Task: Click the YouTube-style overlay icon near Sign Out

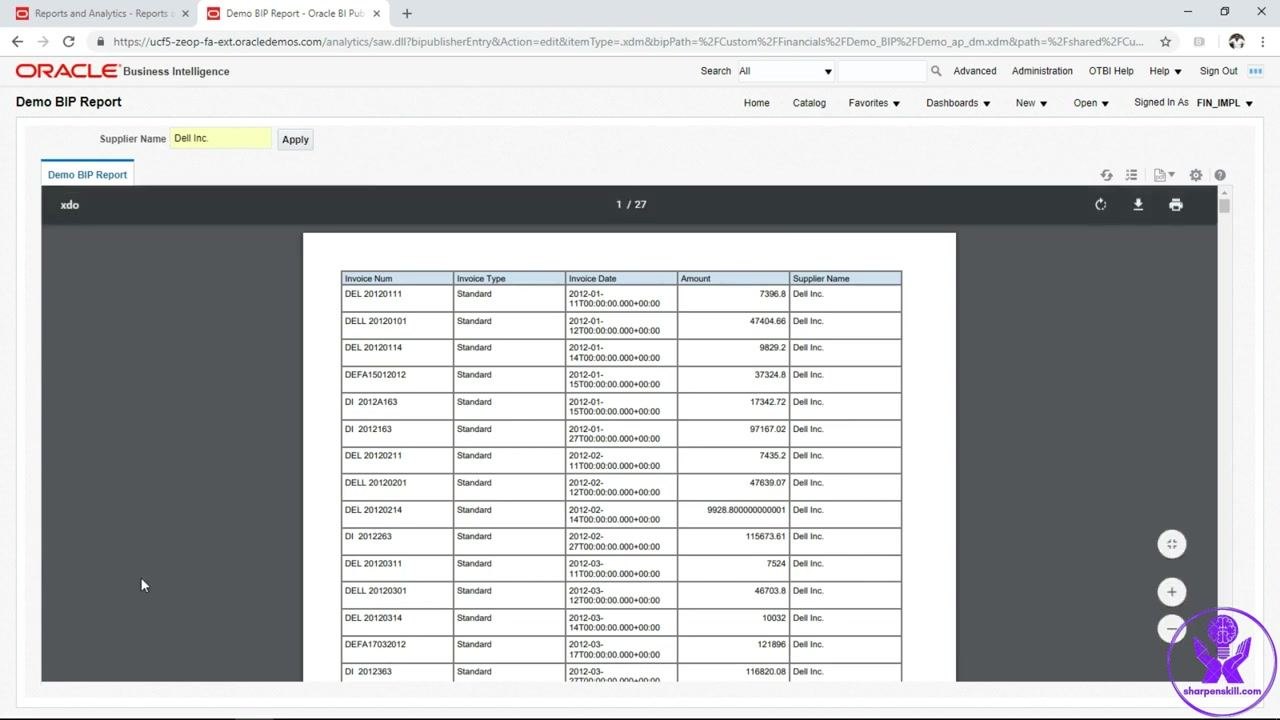Action: coord(1257,71)
